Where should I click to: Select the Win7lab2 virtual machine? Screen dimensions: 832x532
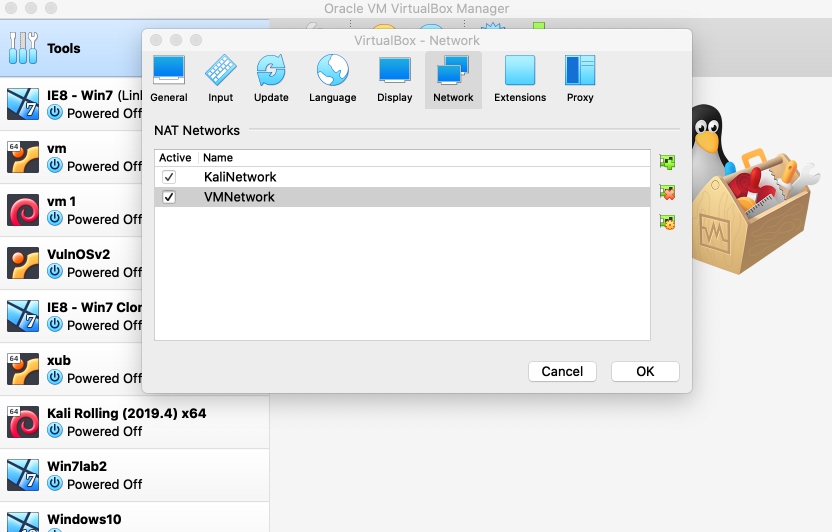[x=134, y=475]
